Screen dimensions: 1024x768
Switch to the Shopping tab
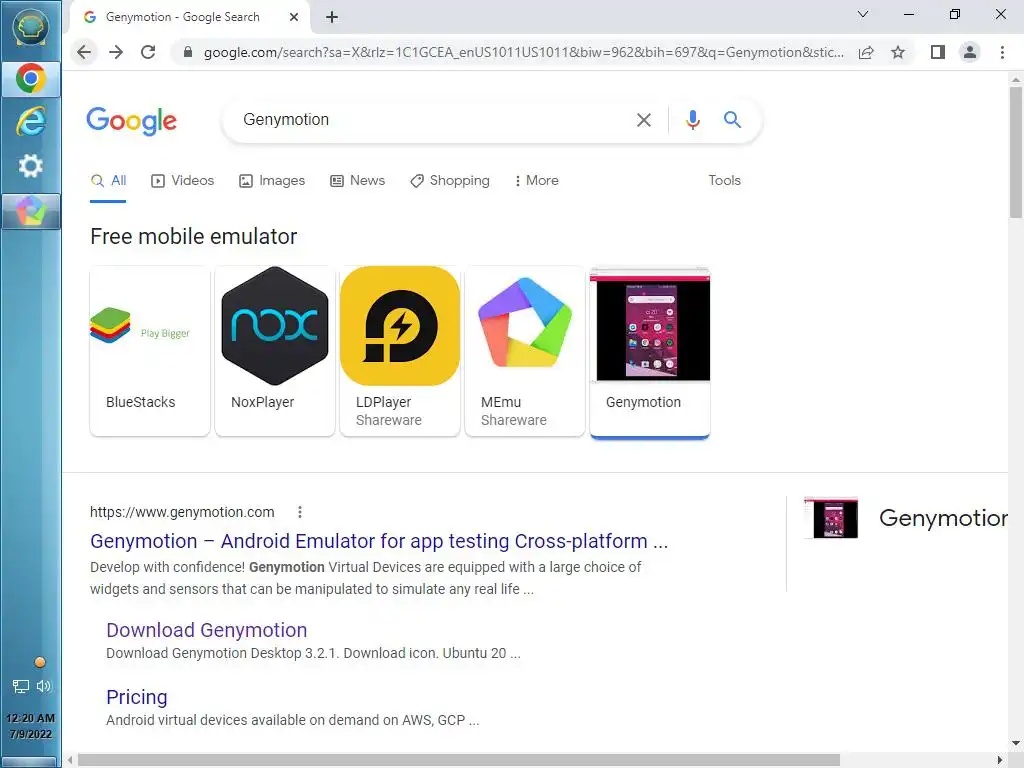(x=449, y=181)
